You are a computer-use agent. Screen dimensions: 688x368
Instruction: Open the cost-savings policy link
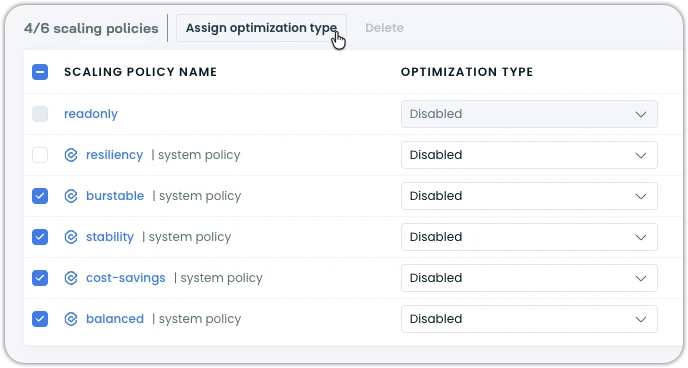pos(125,278)
